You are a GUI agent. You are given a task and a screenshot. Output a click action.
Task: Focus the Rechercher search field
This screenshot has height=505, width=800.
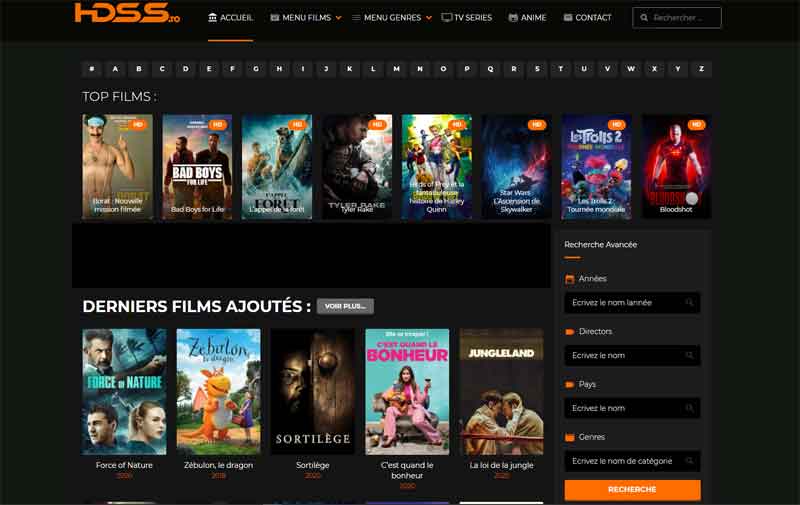(x=677, y=17)
